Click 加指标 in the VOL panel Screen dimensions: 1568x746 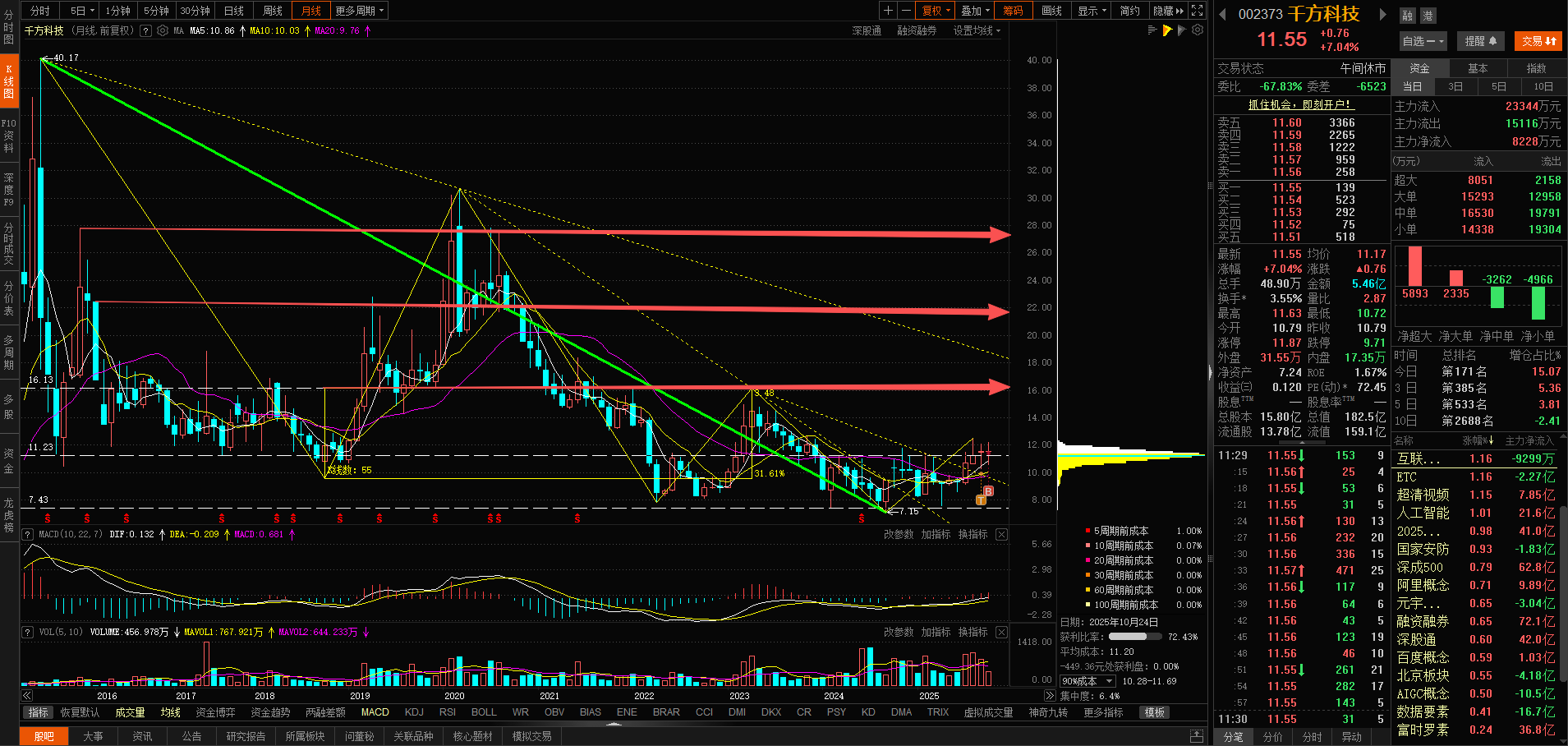(936, 632)
